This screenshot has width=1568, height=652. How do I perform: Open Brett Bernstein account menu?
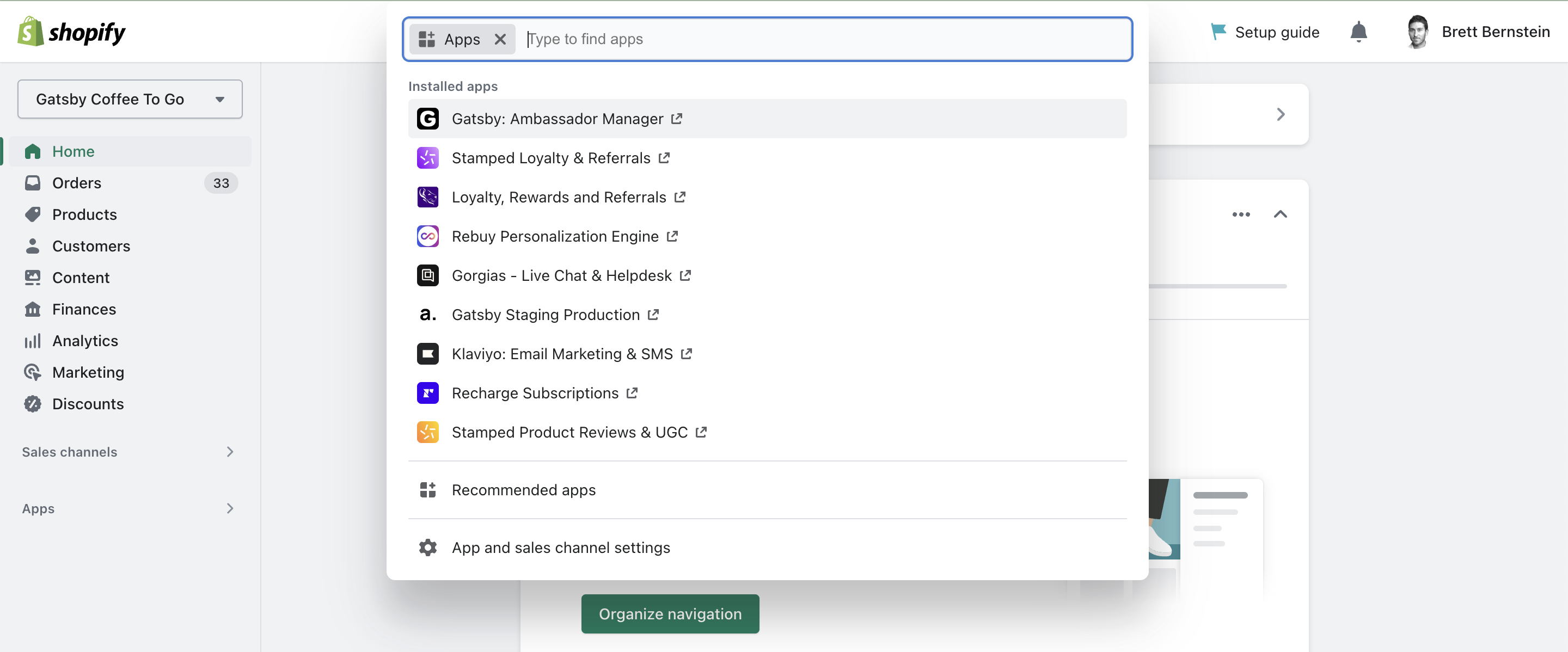coord(1478,32)
